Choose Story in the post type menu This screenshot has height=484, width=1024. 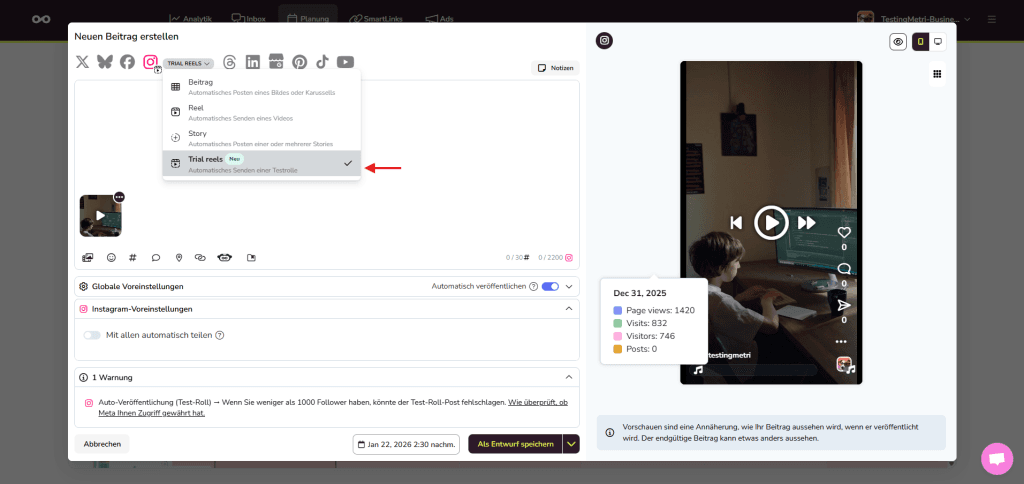261,138
